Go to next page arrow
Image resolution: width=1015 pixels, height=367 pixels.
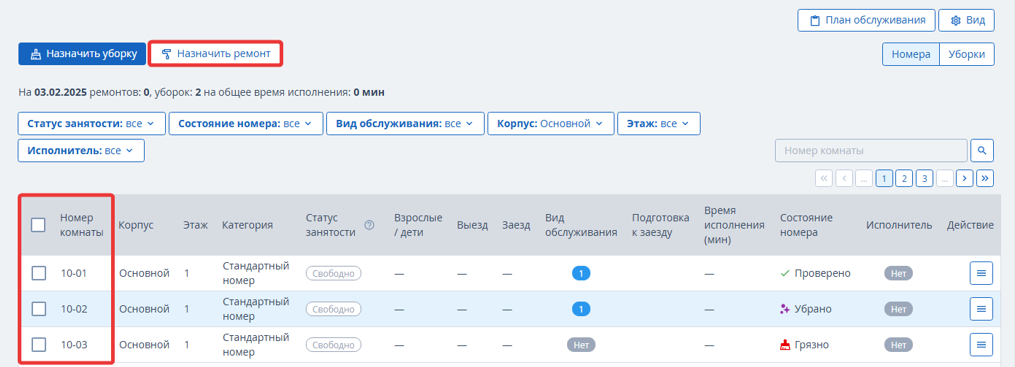tap(965, 177)
